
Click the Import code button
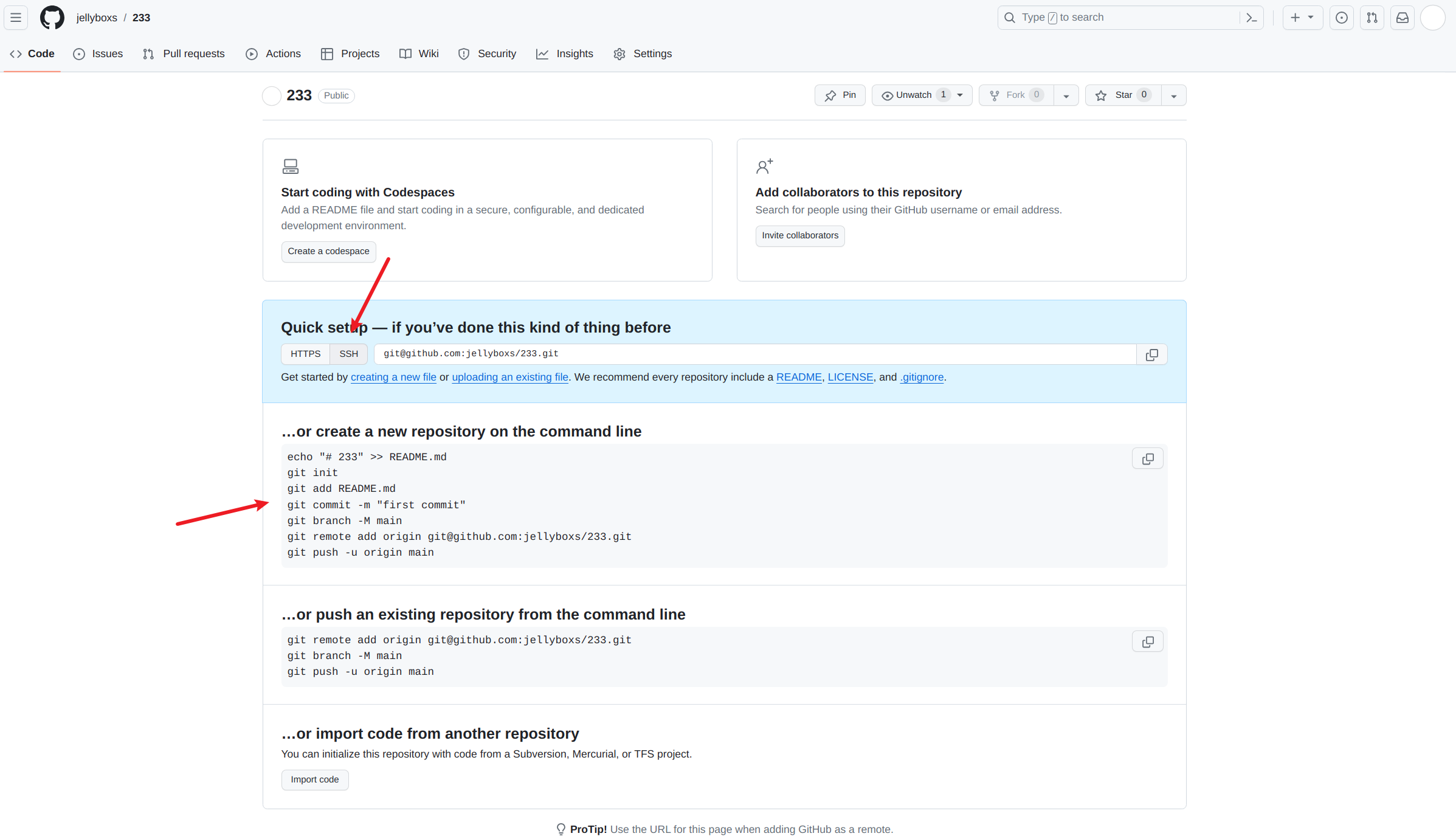315,780
